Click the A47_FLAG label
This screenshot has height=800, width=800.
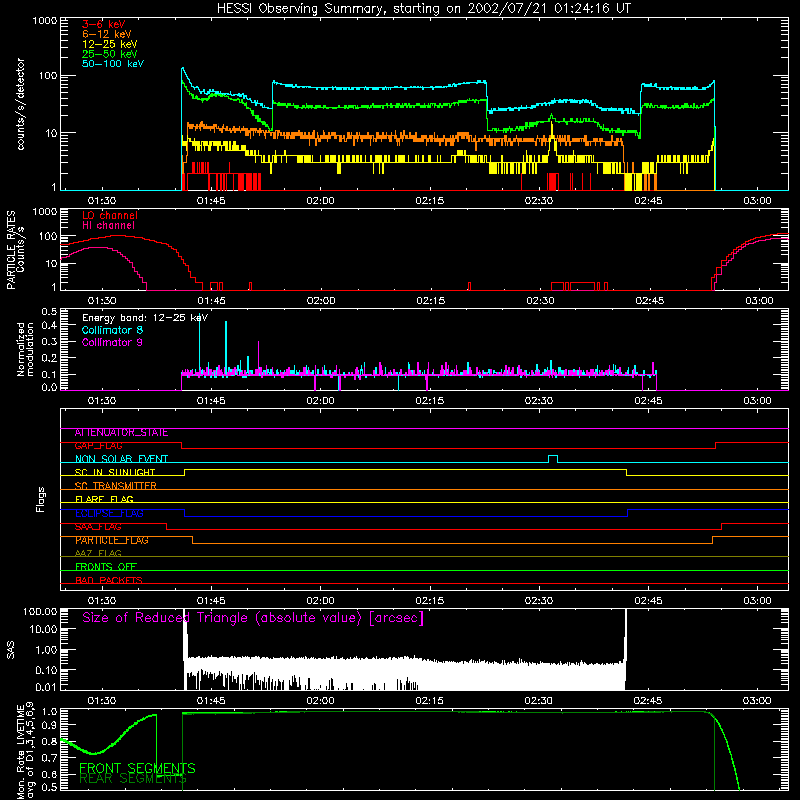point(98,554)
